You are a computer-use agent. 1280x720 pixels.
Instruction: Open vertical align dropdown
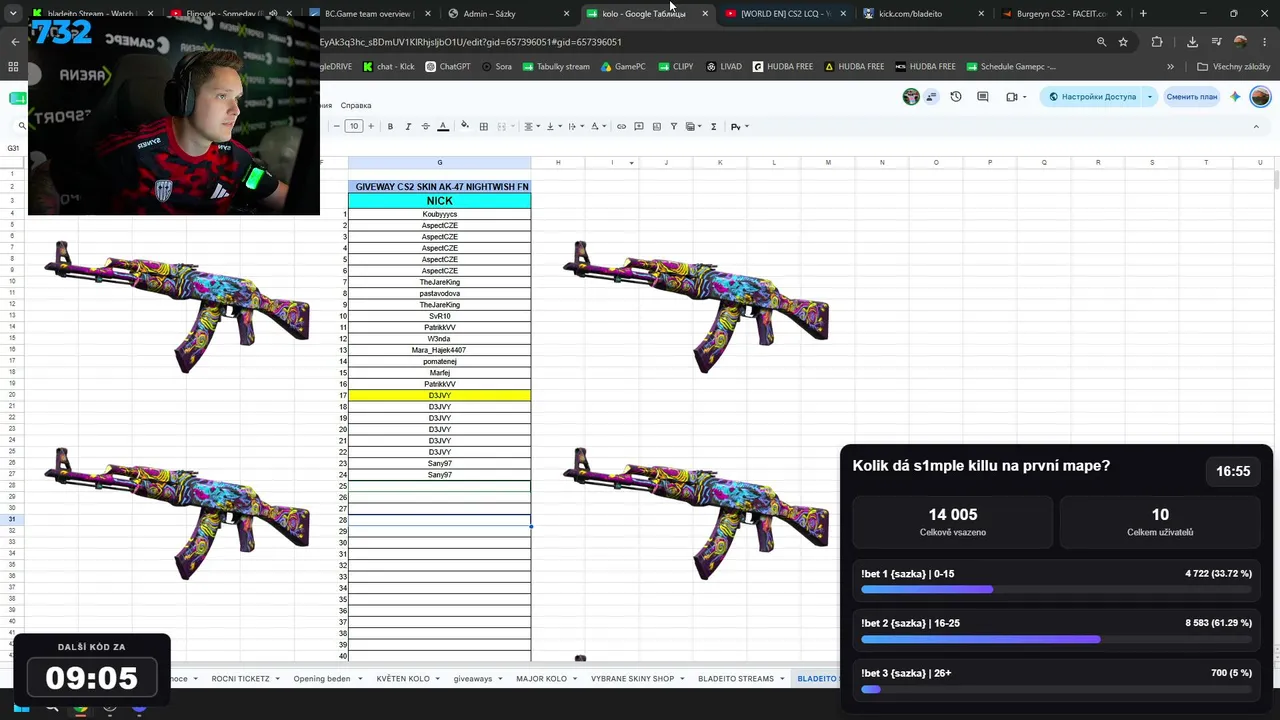point(553,126)
